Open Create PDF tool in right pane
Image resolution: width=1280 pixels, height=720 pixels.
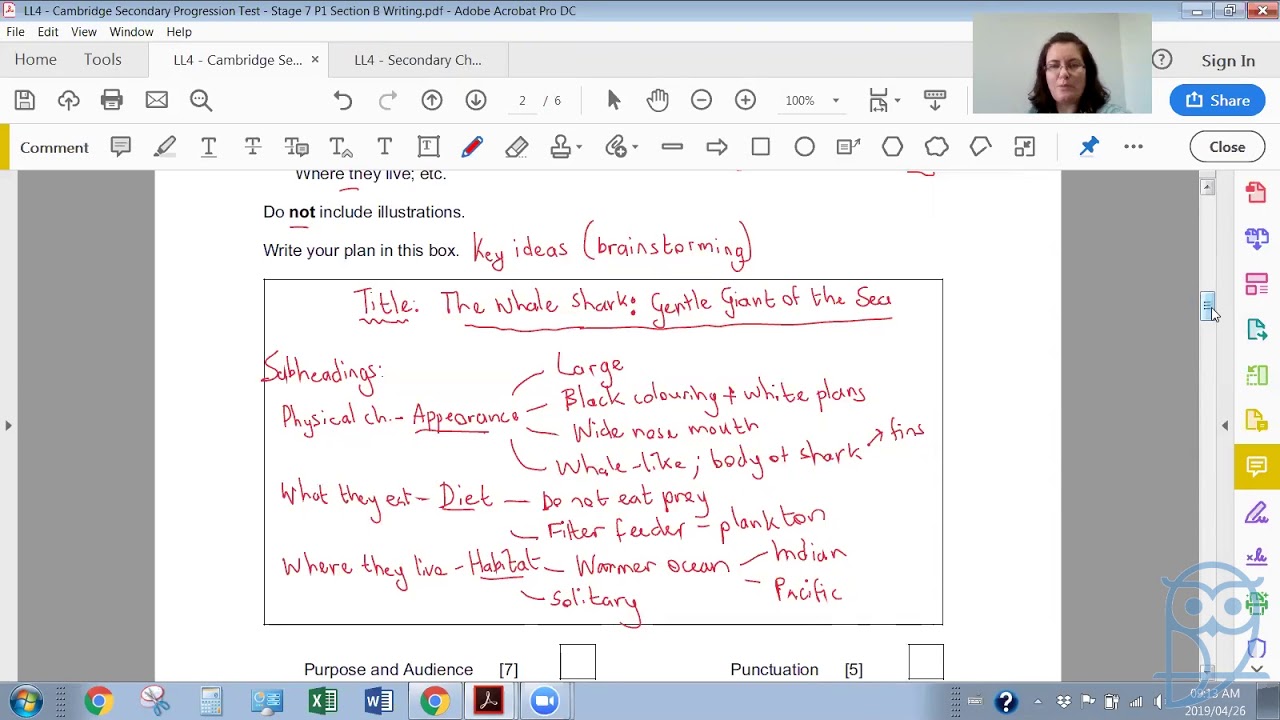(1257, 191)
